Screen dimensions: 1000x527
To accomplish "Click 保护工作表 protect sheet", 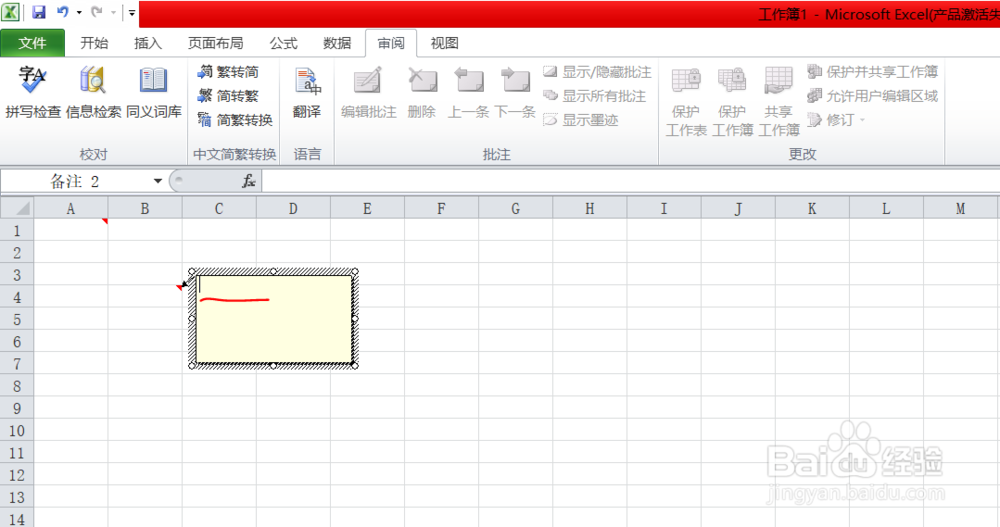I will coord(686,102).
